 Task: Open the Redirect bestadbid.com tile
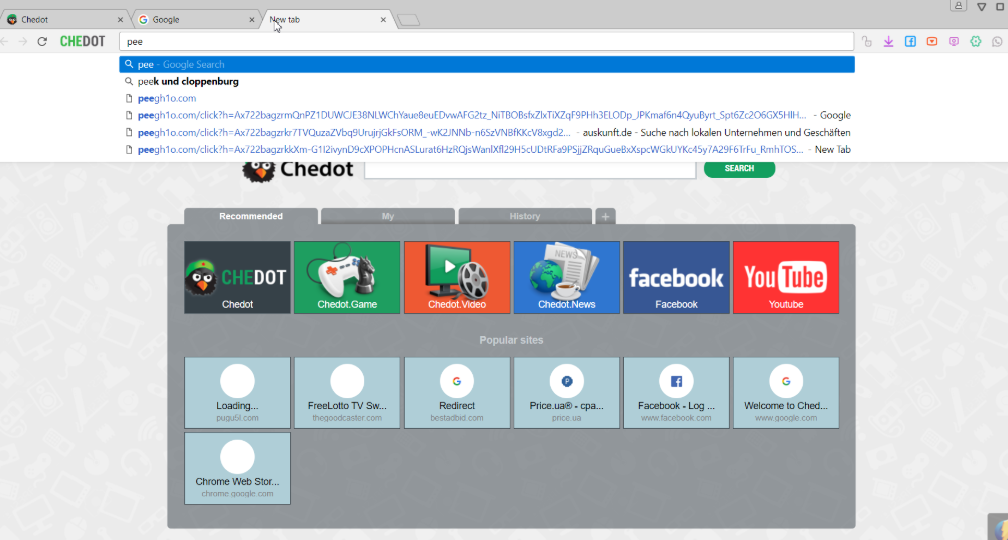point(457,393)
